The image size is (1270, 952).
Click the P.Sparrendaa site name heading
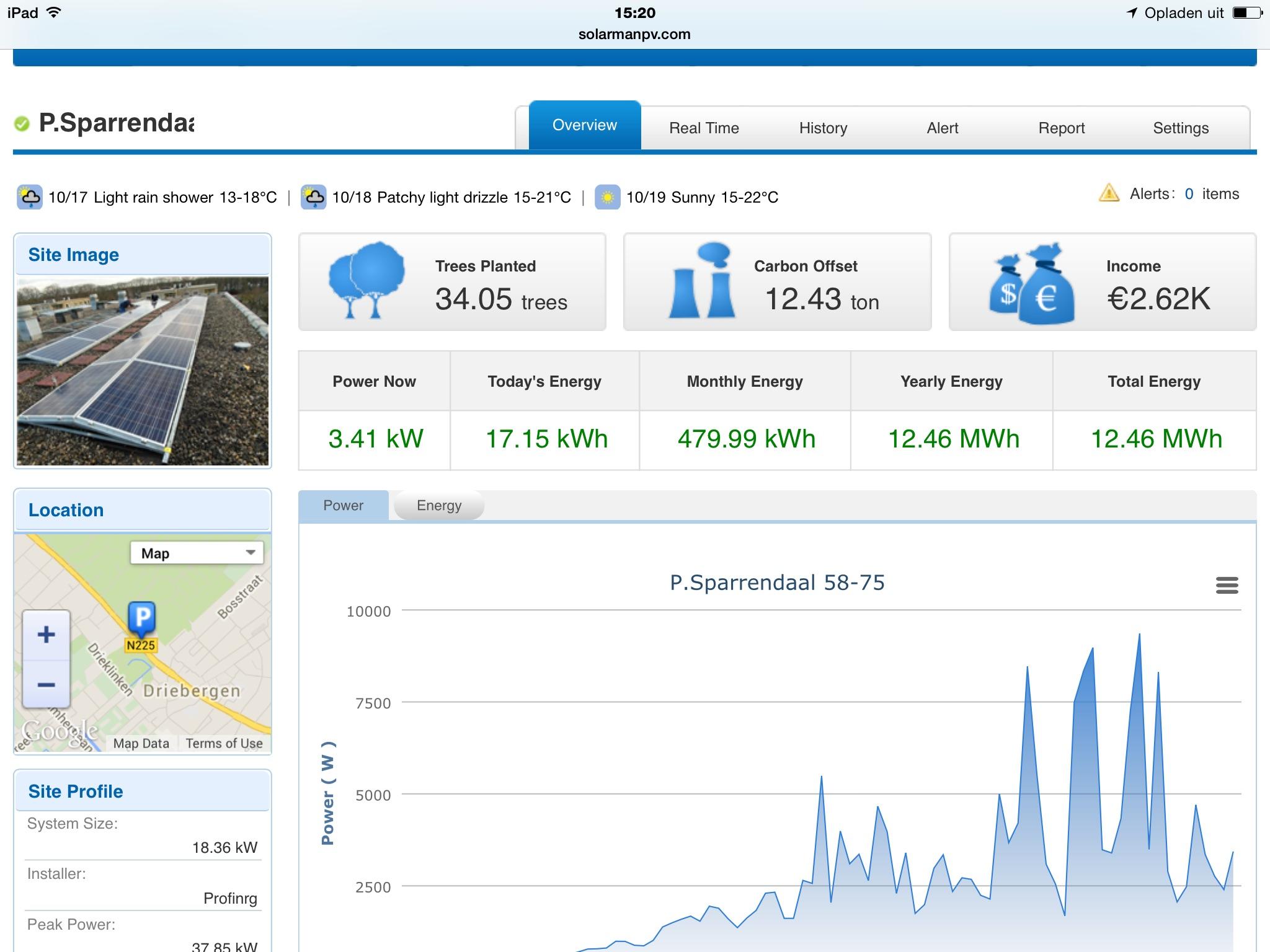pyautogui.click(x=116, y=123)
